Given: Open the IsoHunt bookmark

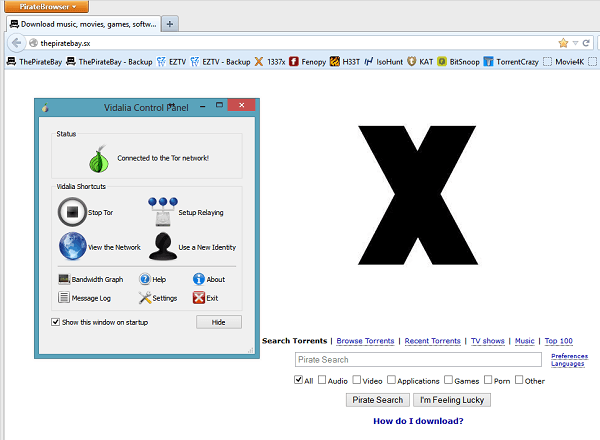Looking at the screenshot, I should coord(384,62).
